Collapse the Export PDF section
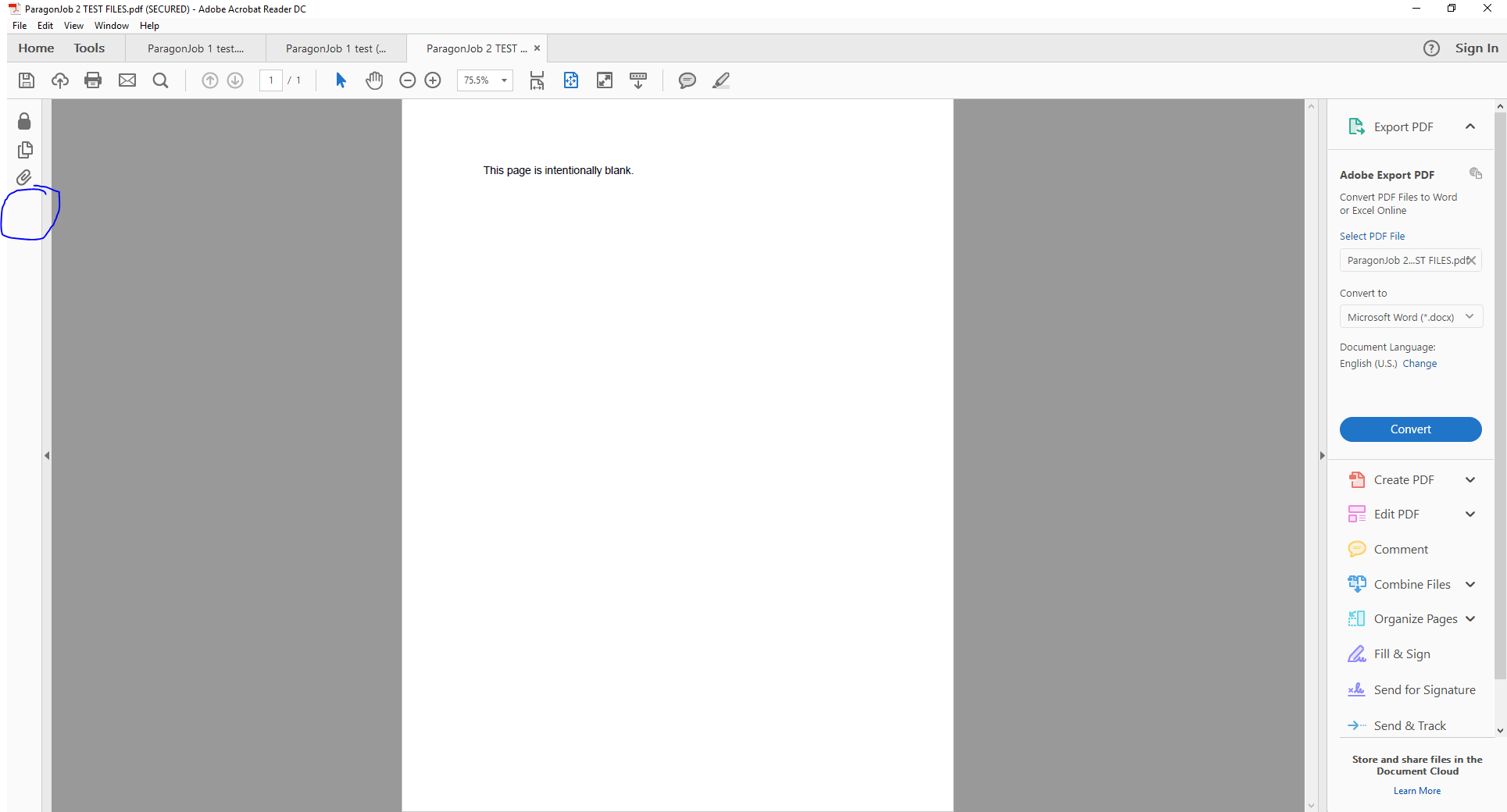Image resolution: width=1507 pixels, height=812 pixels. [1470, 126]
